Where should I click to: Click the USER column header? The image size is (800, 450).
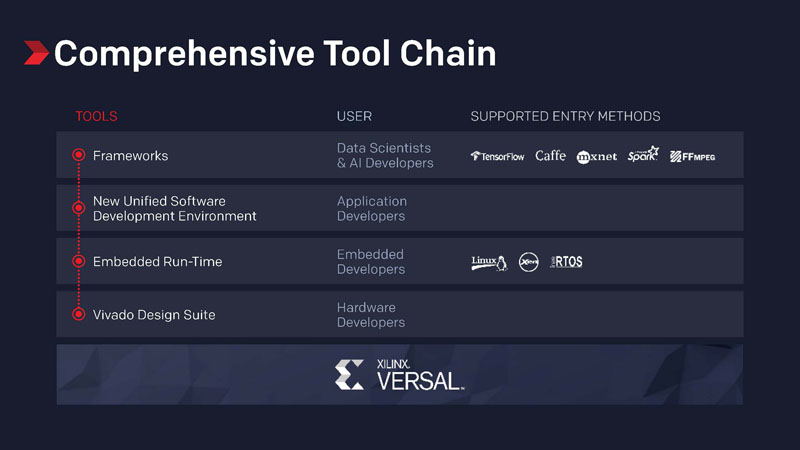(354, 116)
